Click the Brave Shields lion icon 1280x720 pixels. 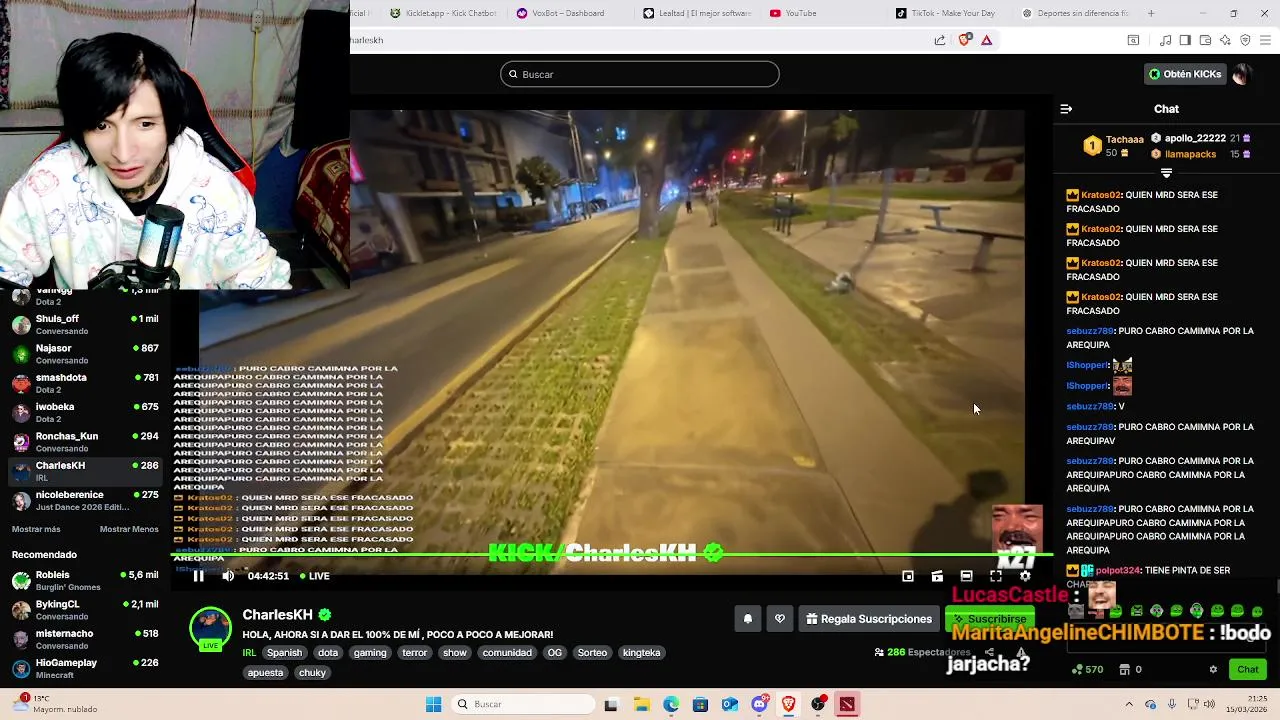[964, 40]
